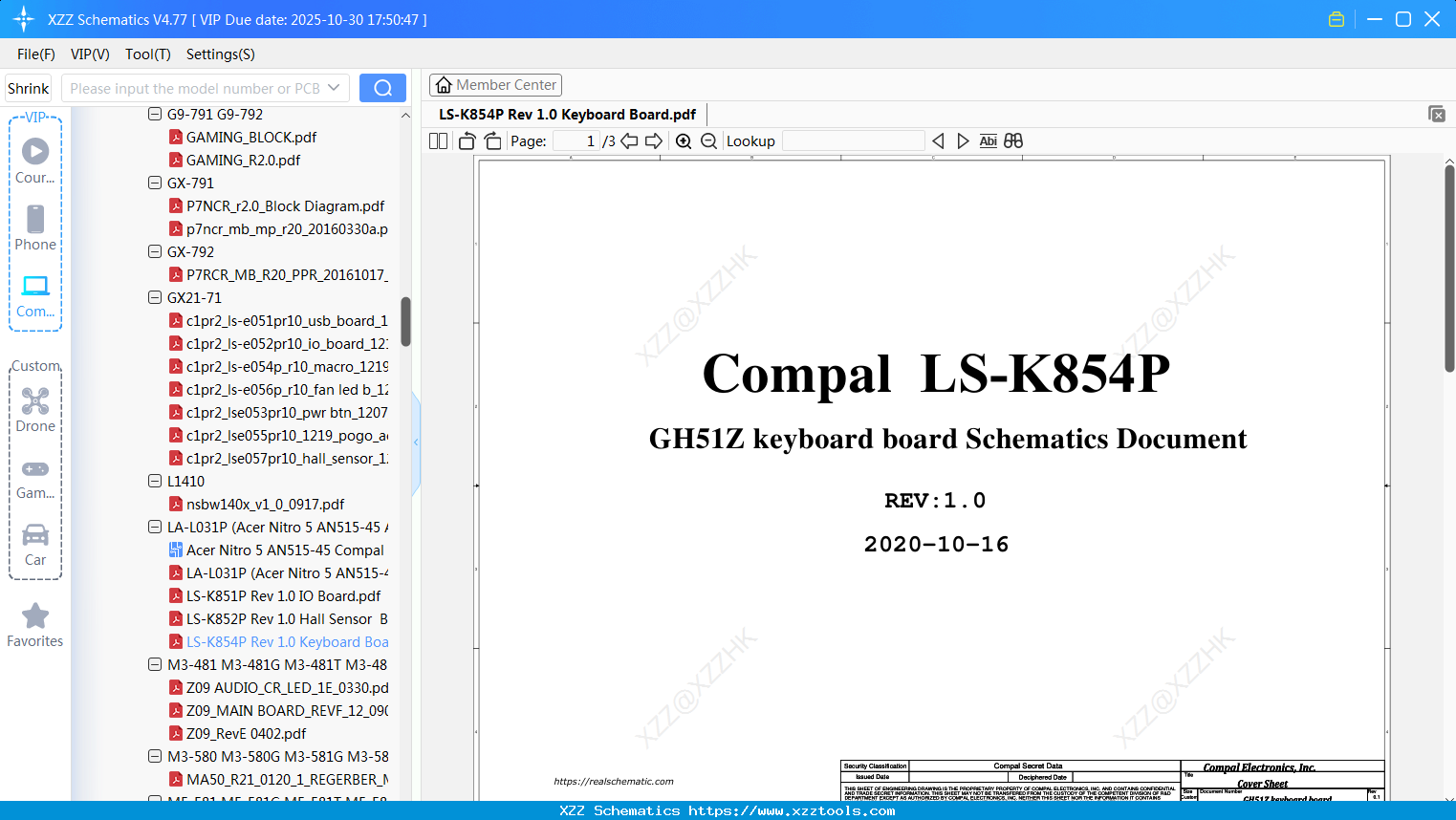
Task: Go to previous page arrow
Action: tap(629, 141)
